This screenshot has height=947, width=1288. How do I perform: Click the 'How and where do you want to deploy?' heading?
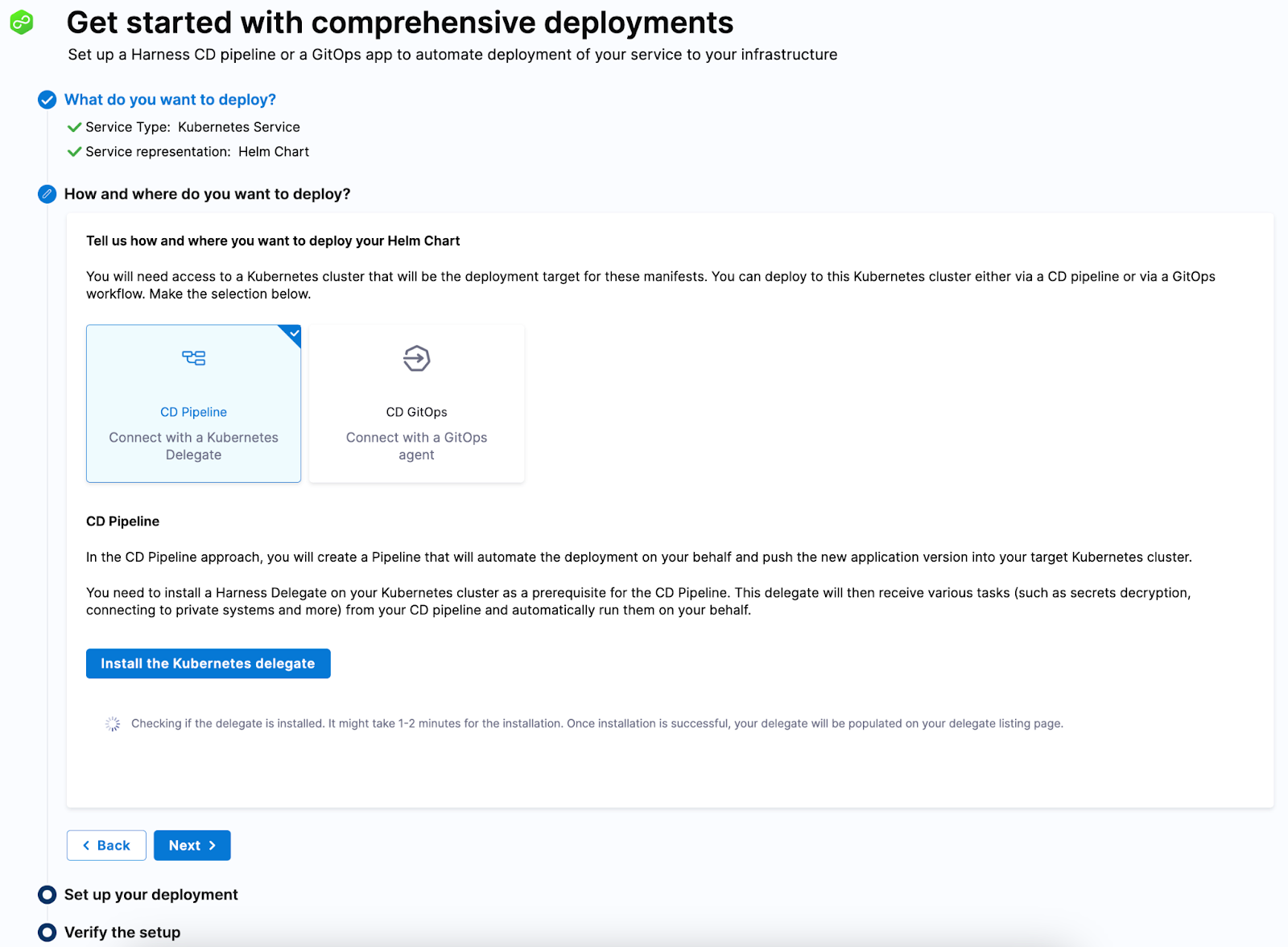[208, 194]
